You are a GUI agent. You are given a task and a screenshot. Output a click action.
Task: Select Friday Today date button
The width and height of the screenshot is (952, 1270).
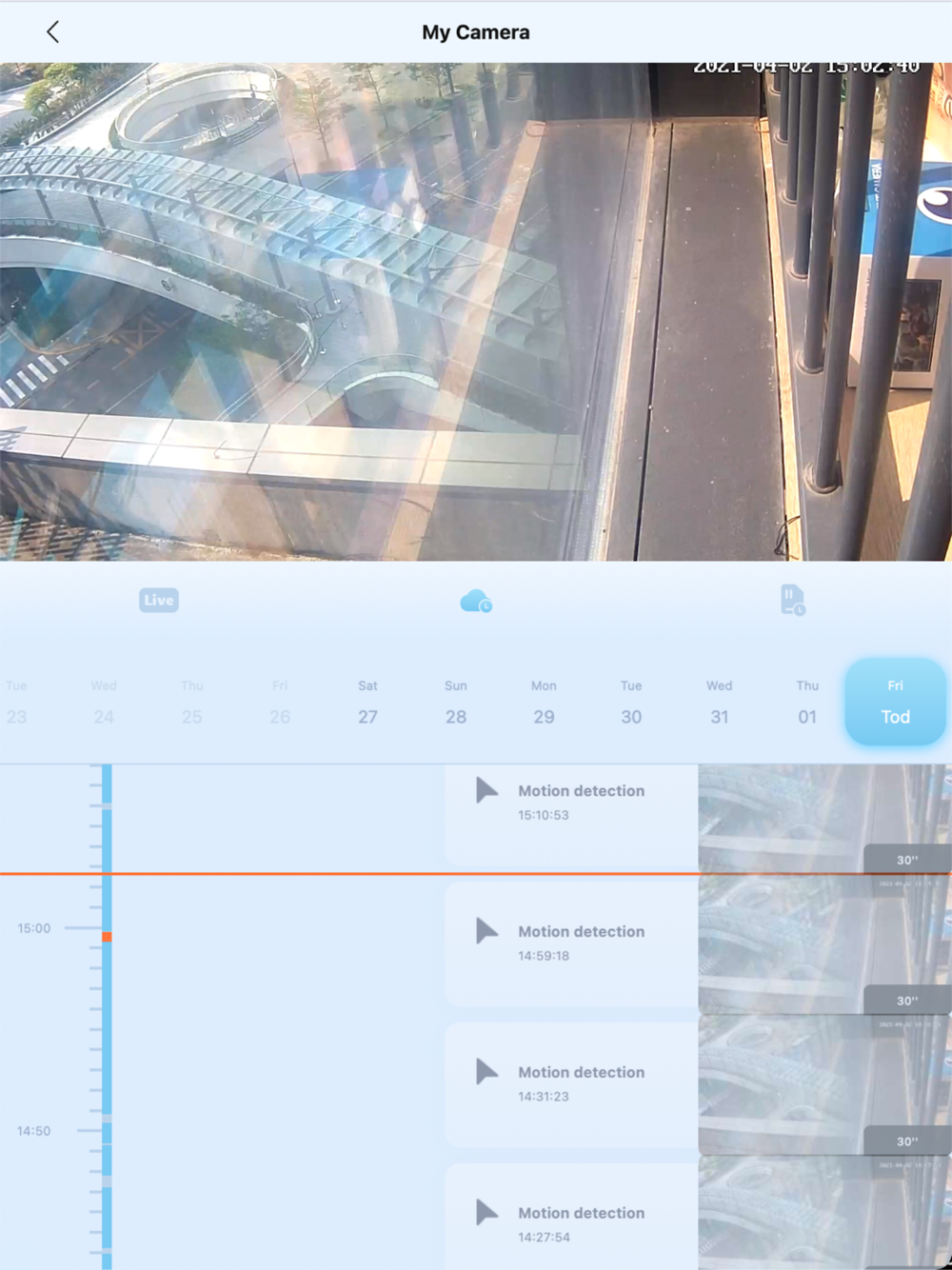click(x=895, y=702)
